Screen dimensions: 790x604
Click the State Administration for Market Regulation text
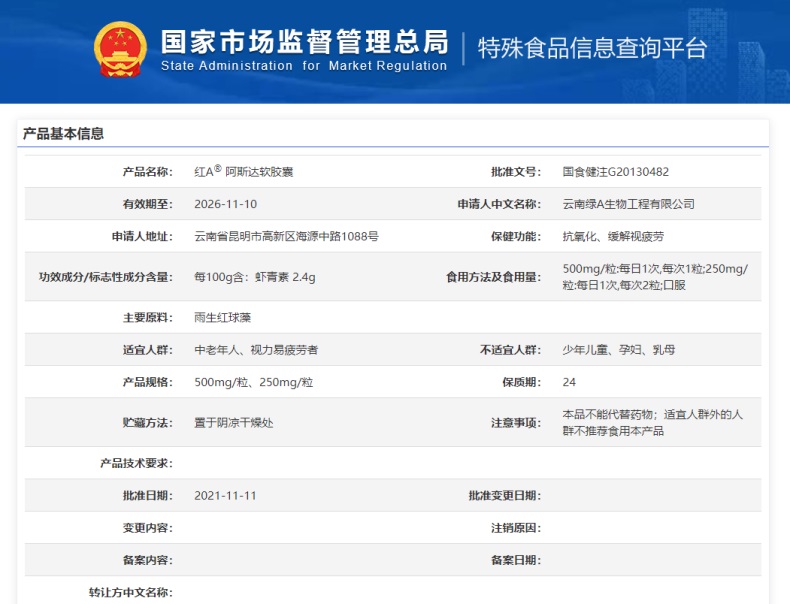[x=303, y=66]
